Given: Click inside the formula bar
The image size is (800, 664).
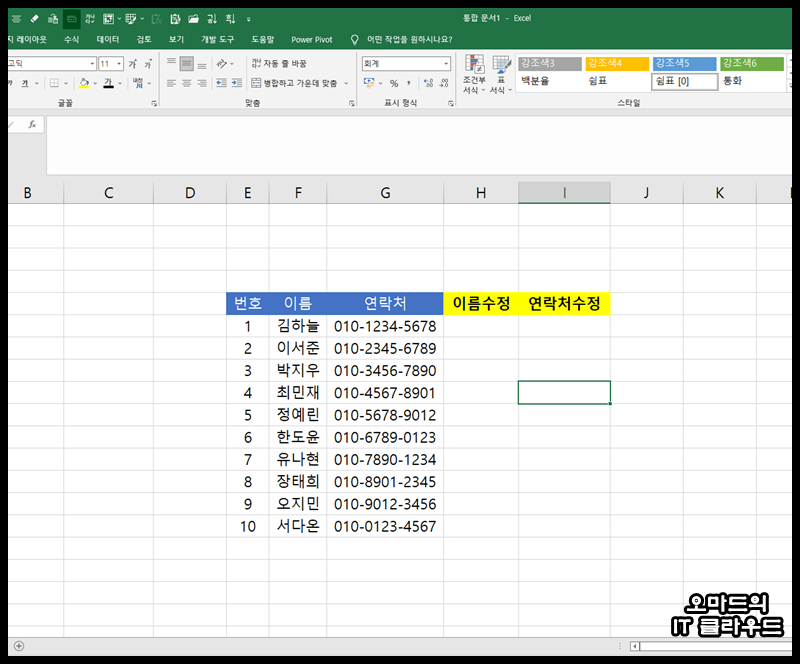Looking at the screenshot, I should [418, 145].
